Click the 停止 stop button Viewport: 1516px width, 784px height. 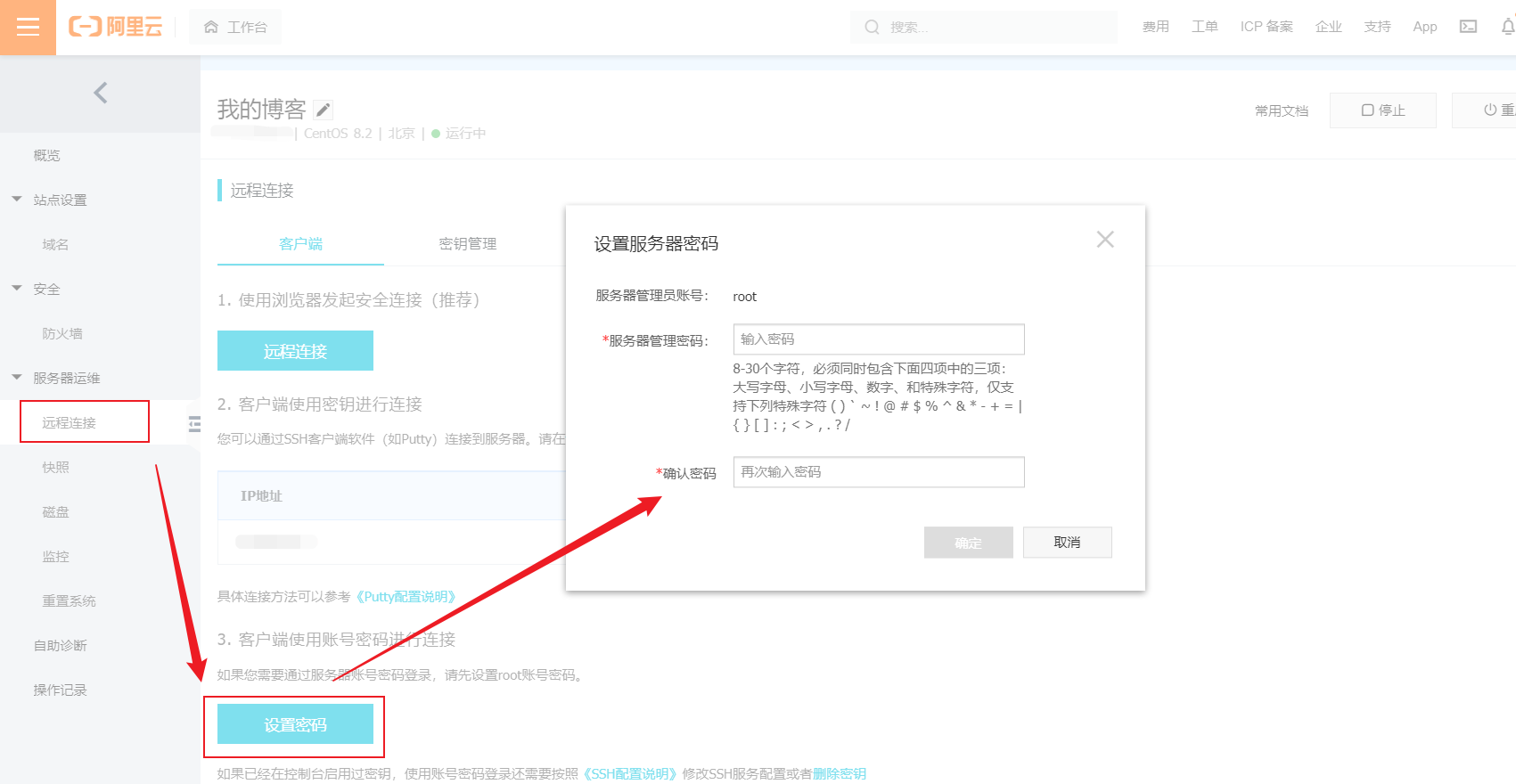point(1382,110)
